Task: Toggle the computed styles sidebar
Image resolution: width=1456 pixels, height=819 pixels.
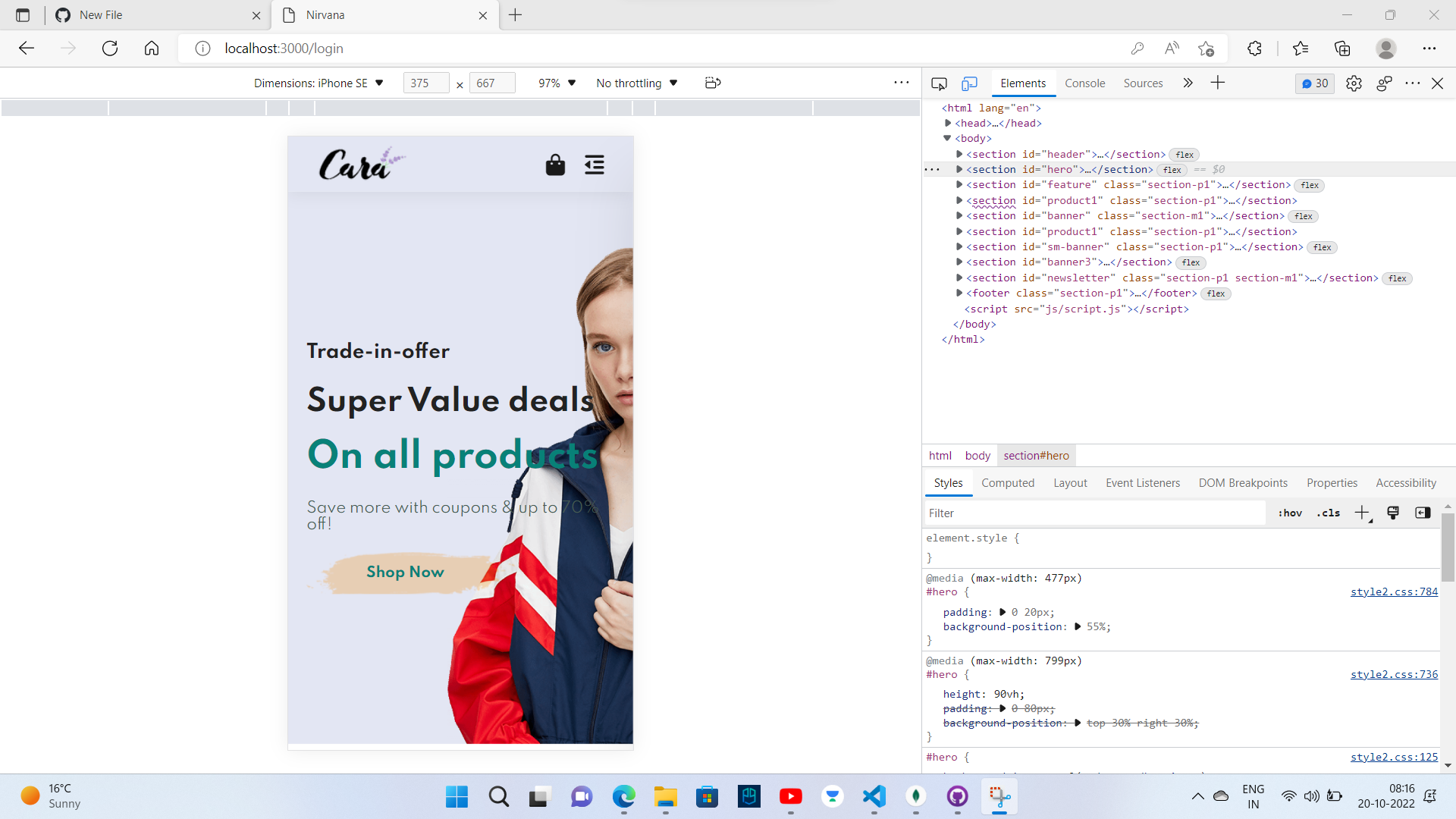Action: click(1423, 513)
